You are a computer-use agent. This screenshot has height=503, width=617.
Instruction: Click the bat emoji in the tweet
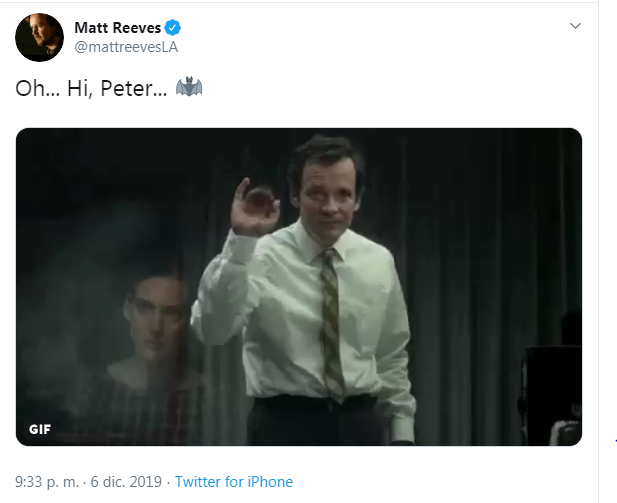click(188, 88)
